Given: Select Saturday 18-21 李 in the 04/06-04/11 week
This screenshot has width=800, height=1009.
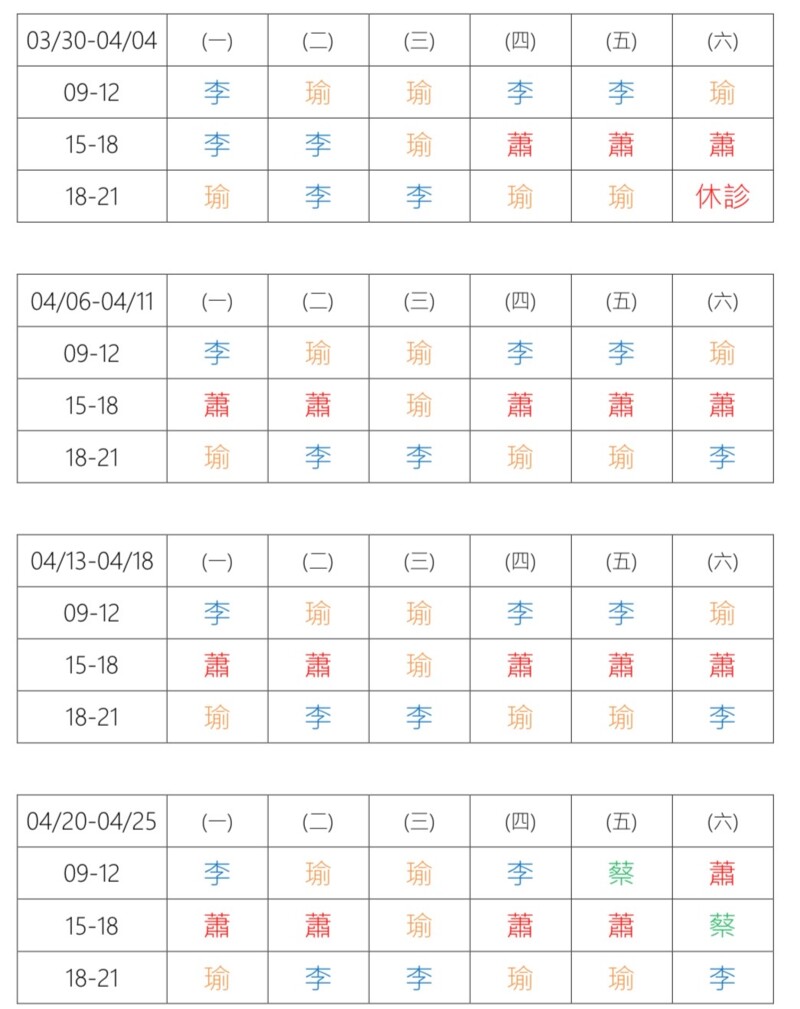Looking at the screenshot, I should 722,457.
